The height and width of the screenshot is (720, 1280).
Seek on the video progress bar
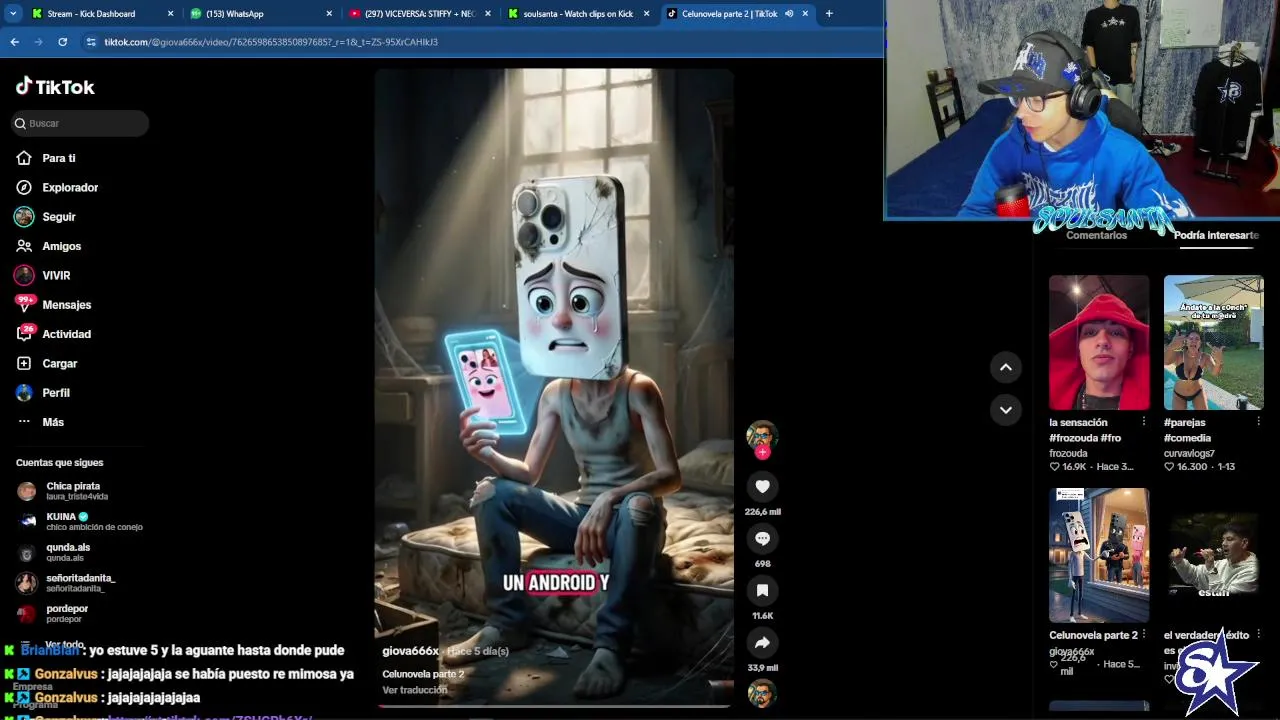(554, 706)
